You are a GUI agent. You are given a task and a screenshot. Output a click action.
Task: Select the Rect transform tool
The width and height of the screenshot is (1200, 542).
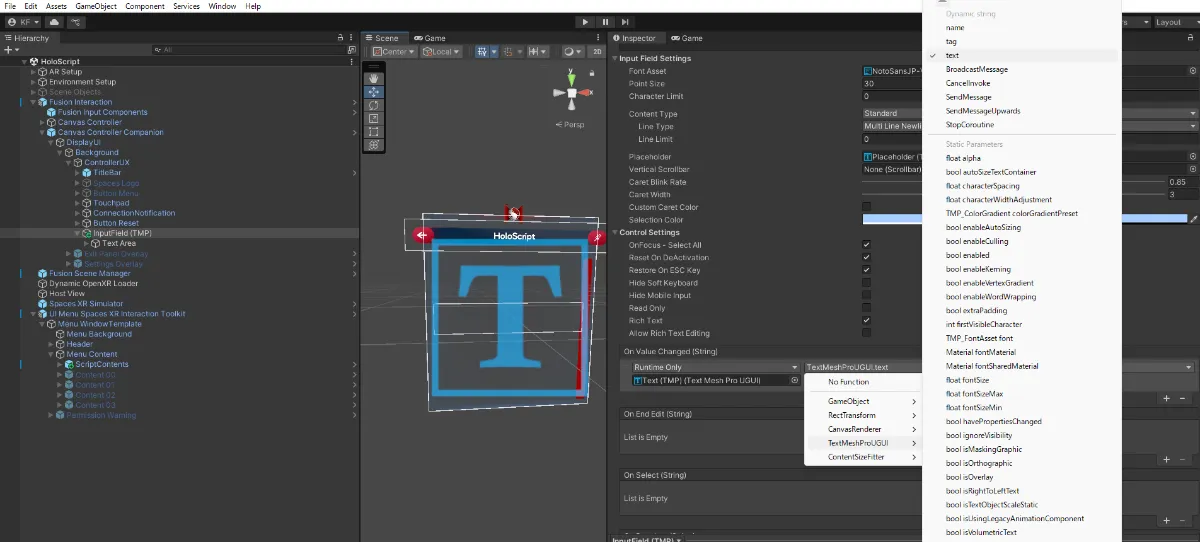click(374, 131)
